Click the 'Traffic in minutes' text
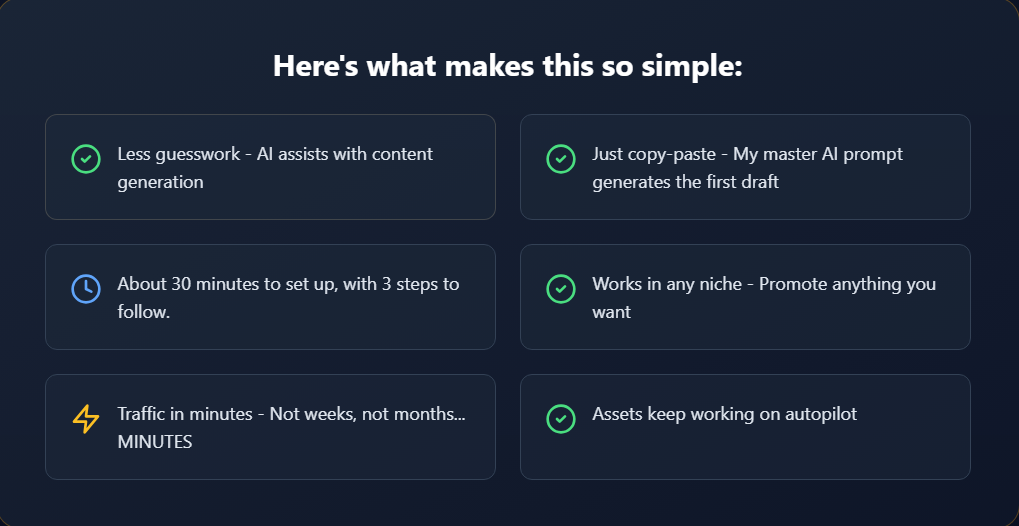 click(x=185, y=414)
